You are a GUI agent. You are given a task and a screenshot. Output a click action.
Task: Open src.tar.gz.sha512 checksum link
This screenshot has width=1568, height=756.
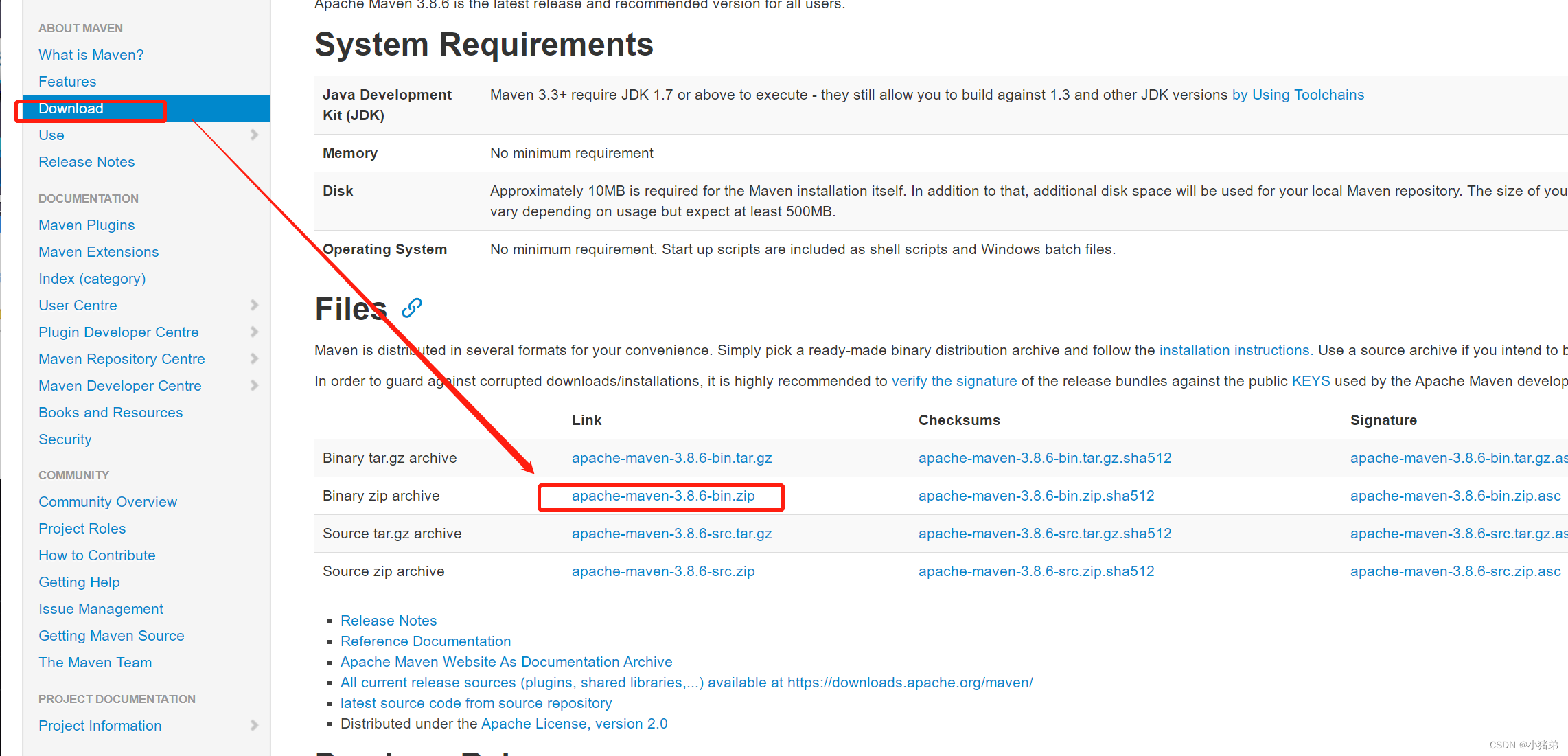[x=1045, y=534]
